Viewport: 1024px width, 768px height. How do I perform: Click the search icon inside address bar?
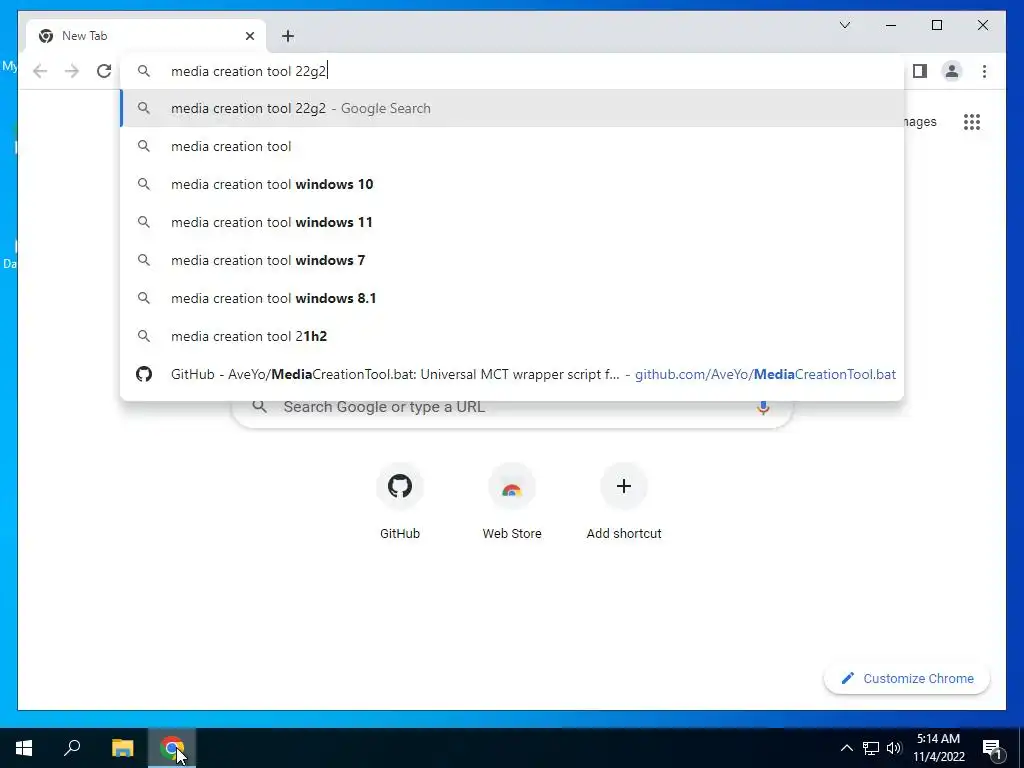[x=144, y=71]
